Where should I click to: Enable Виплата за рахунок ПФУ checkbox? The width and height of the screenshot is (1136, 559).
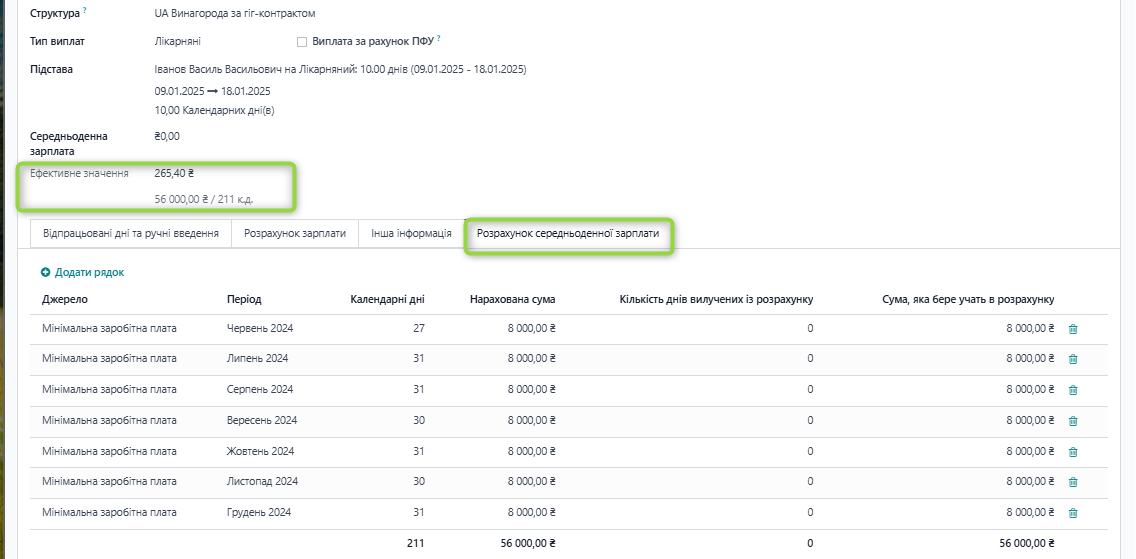coord(302,42)
